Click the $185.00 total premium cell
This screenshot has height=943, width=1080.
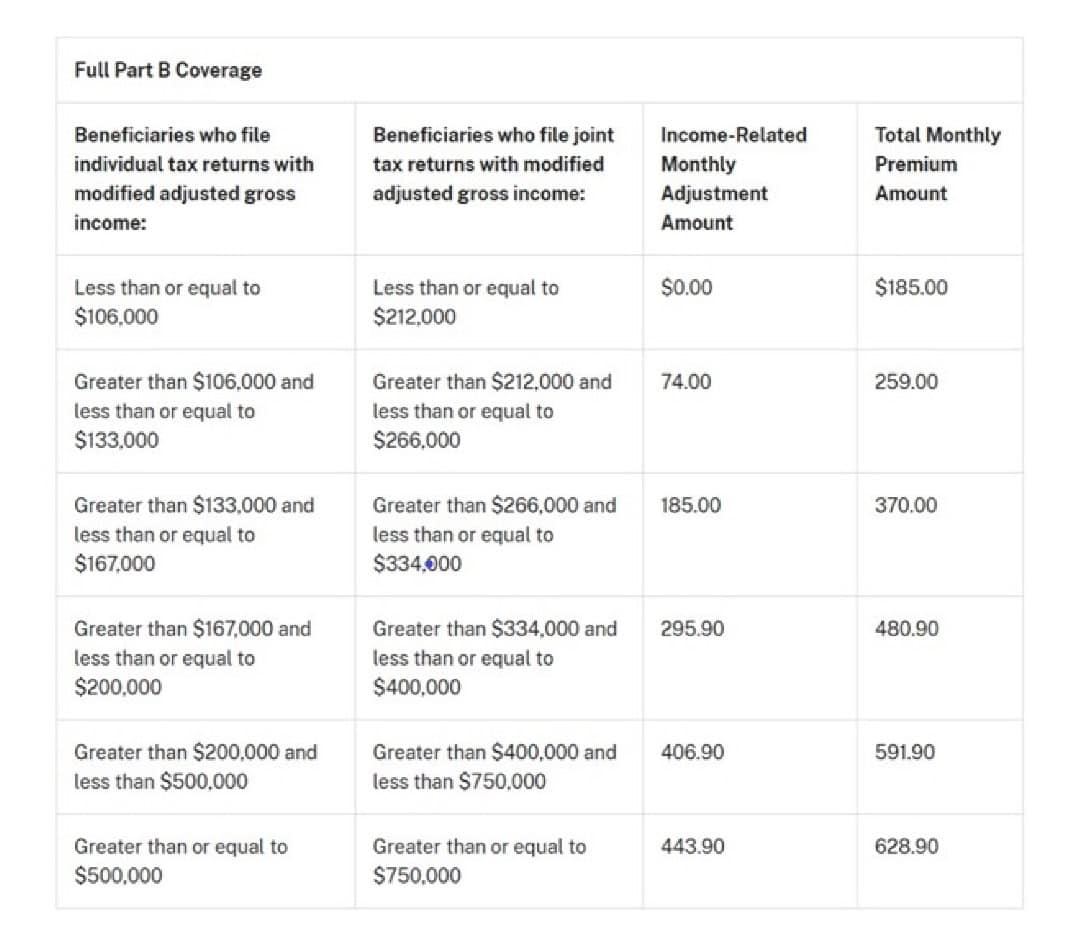tap(911, 288)
